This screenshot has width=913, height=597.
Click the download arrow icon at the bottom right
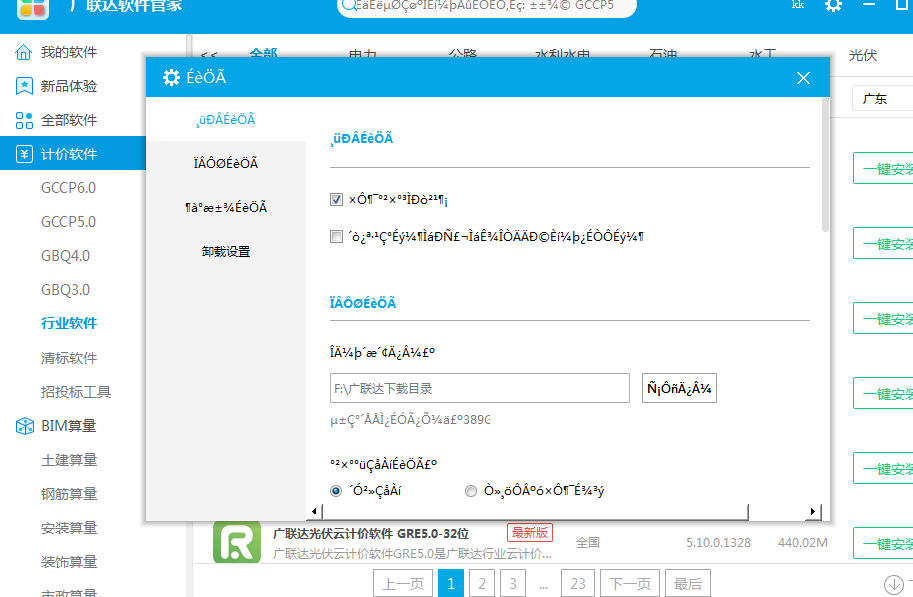(893, 584)
